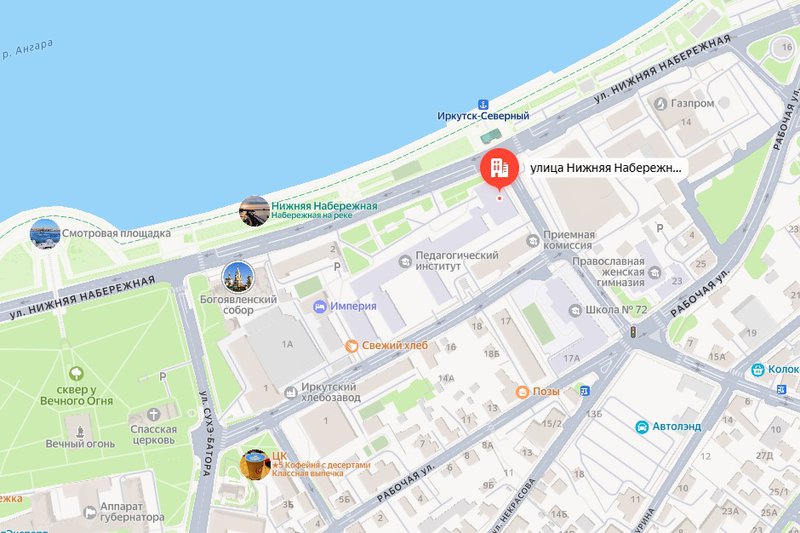The image size is (800, 533).
Task: Click the Педагогический институт graduation cap icon
Action: tap(405, 262)
